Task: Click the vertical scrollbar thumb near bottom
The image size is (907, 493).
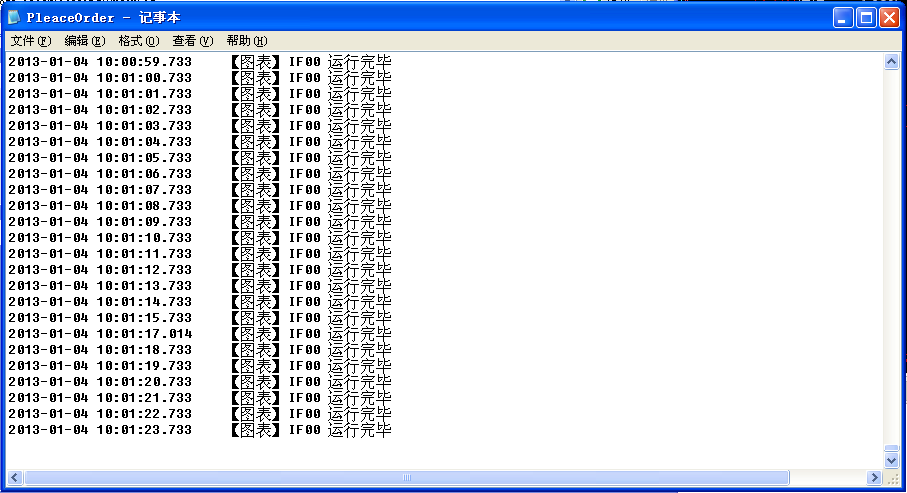Action: pyautogui.click(x=891, y=448)
